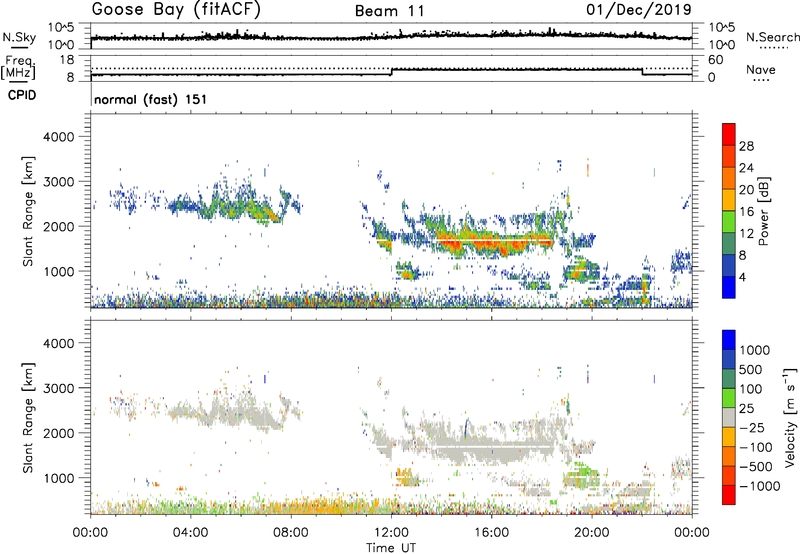
Task: Click the "60" tick on the Nave axis
Action: (x=715, y=60)
